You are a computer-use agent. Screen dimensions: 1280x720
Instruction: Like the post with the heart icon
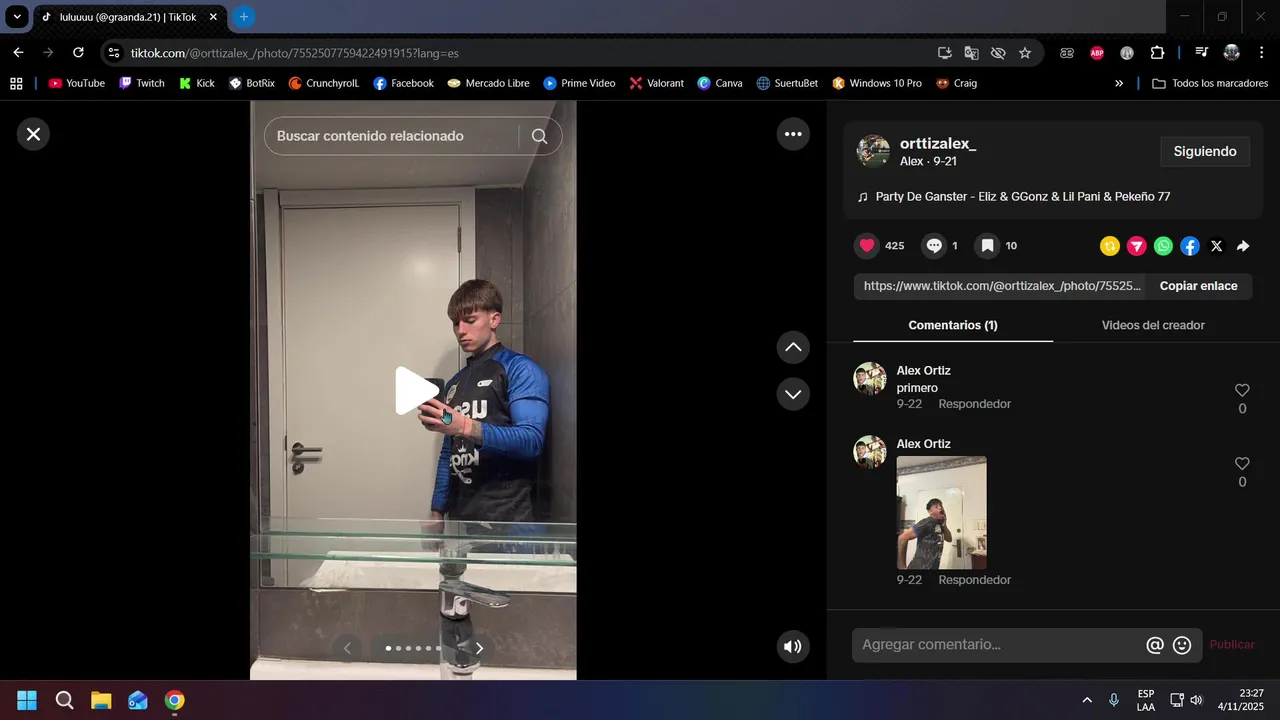867,246
